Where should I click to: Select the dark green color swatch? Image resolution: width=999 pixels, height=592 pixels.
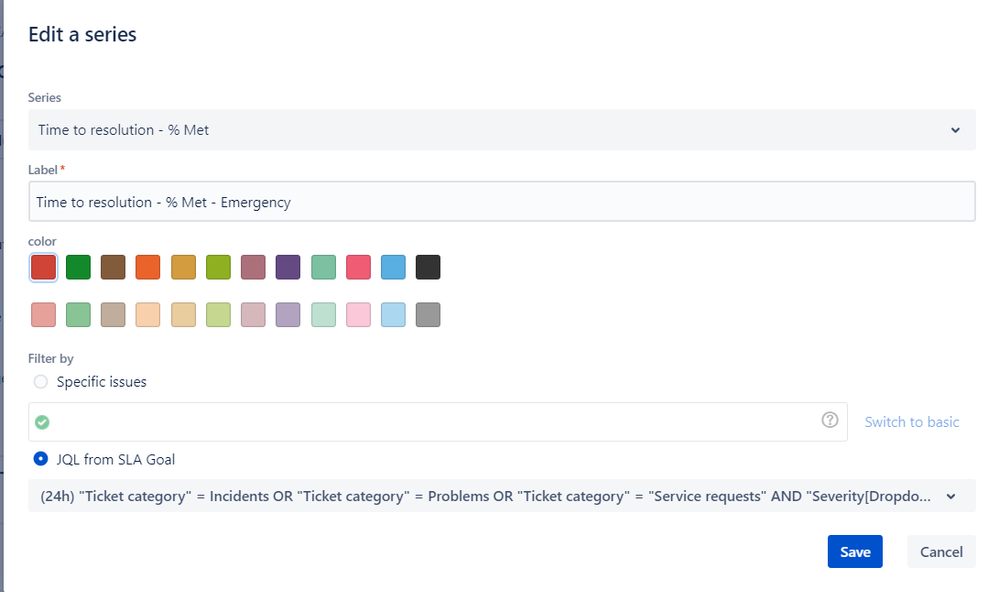coord(78,267)
